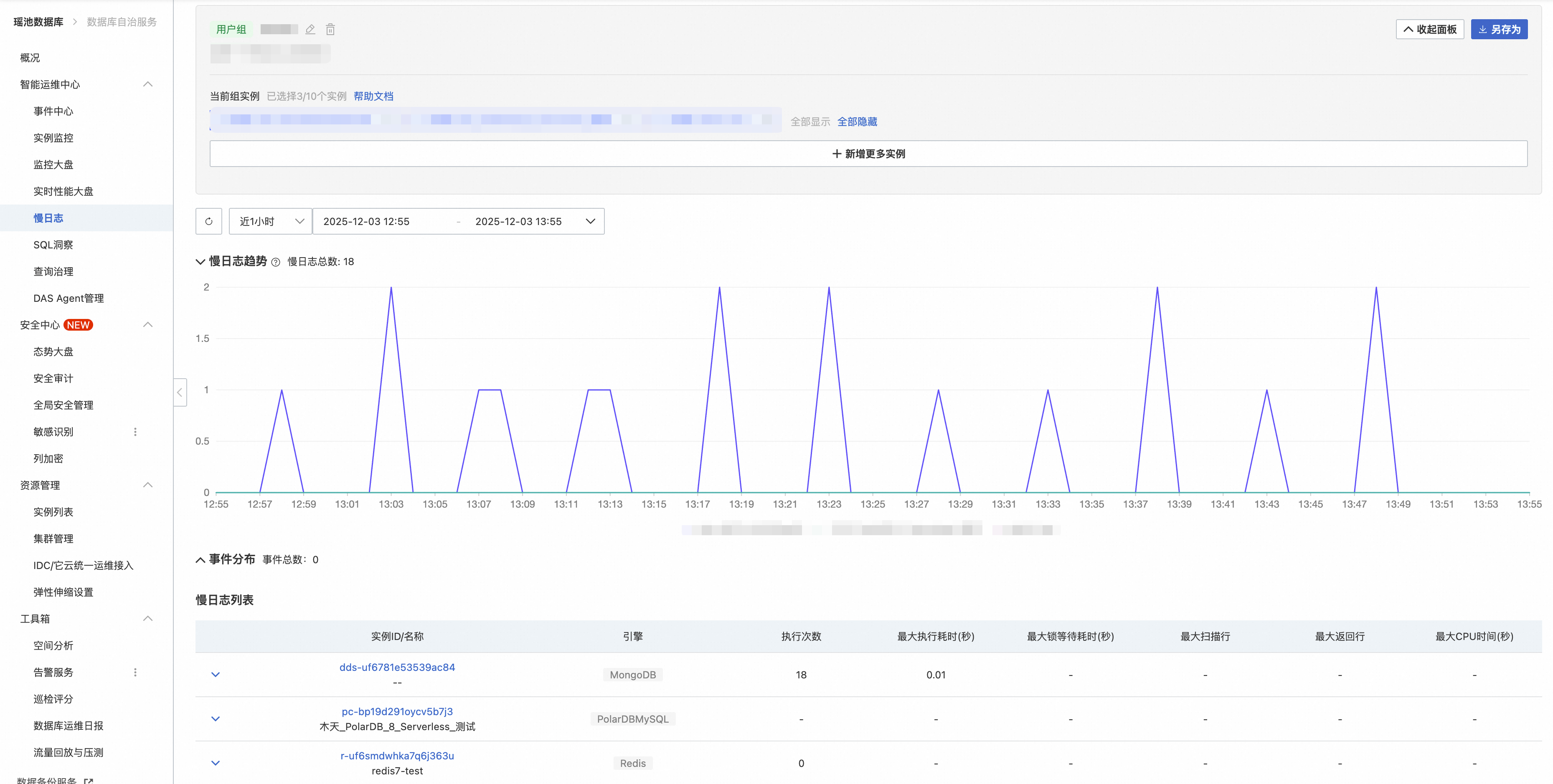Collapse the 慢日志趋势 section chevron

201,261
